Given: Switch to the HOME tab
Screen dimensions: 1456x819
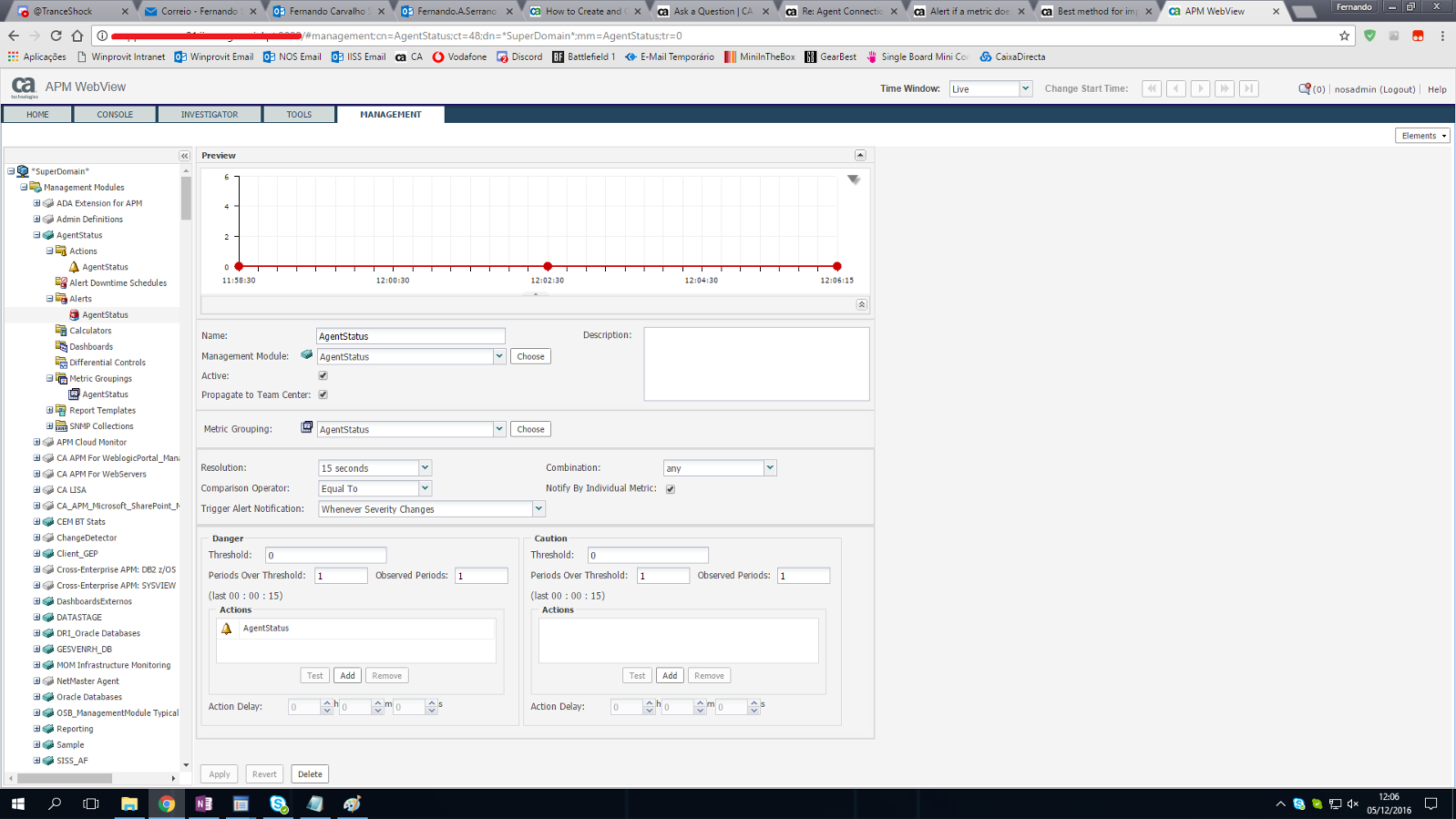Looking at the screenshot, I should pos(37,115).
